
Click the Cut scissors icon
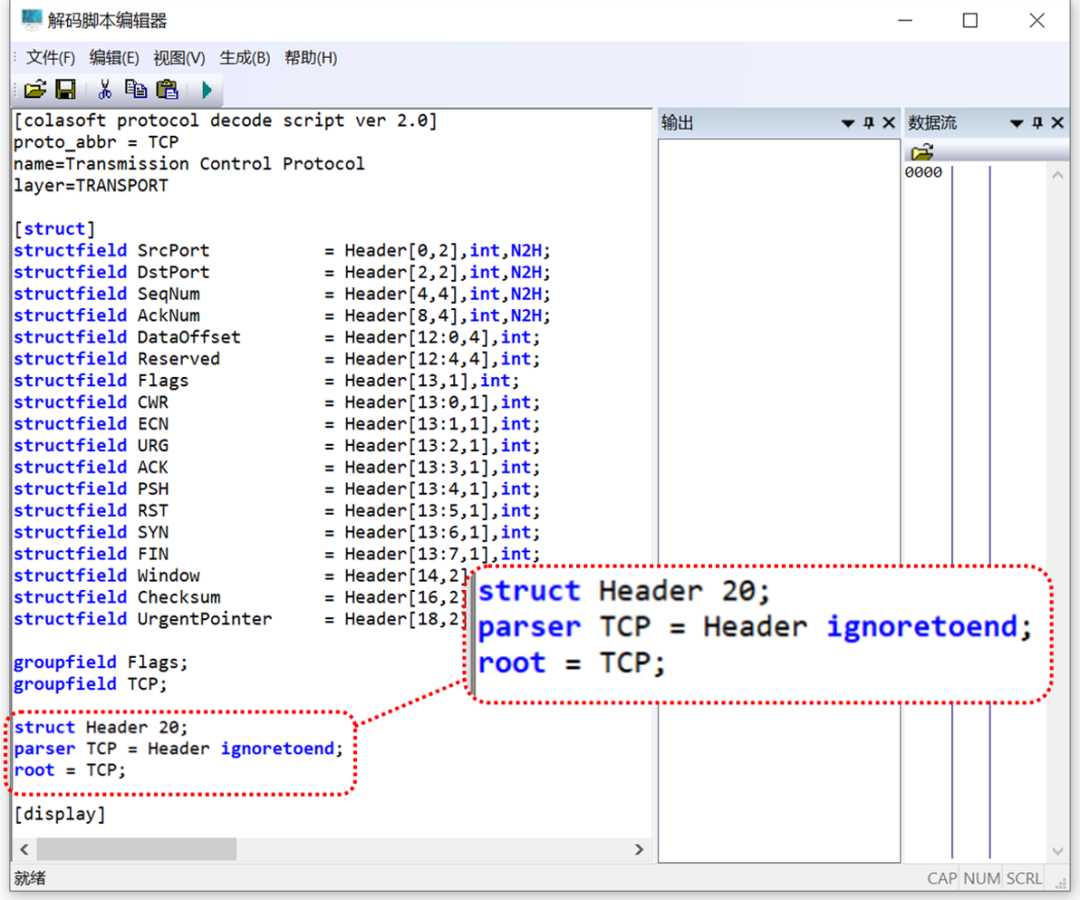(104, 90)
